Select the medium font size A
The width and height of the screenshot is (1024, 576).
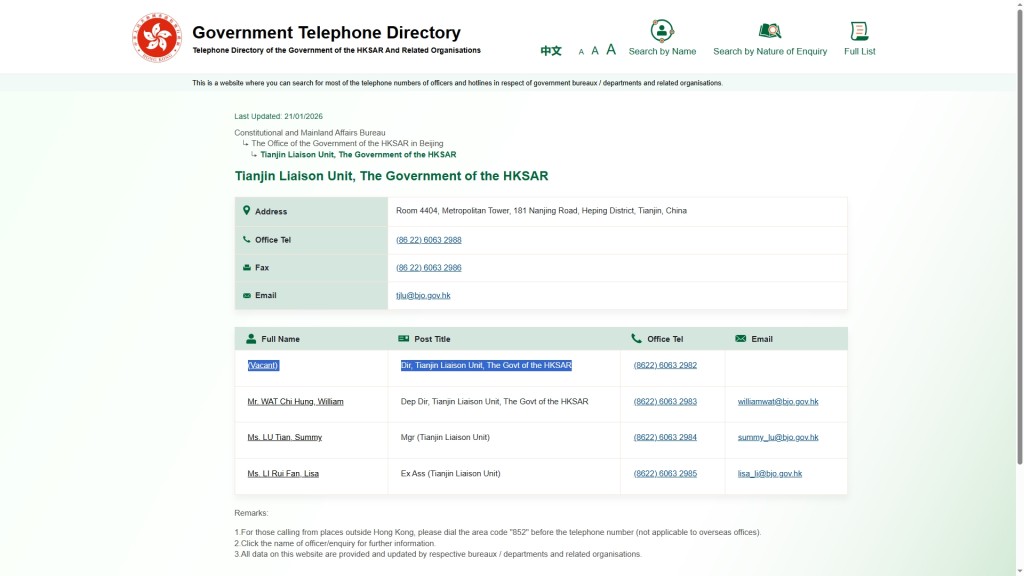[595, 51]
